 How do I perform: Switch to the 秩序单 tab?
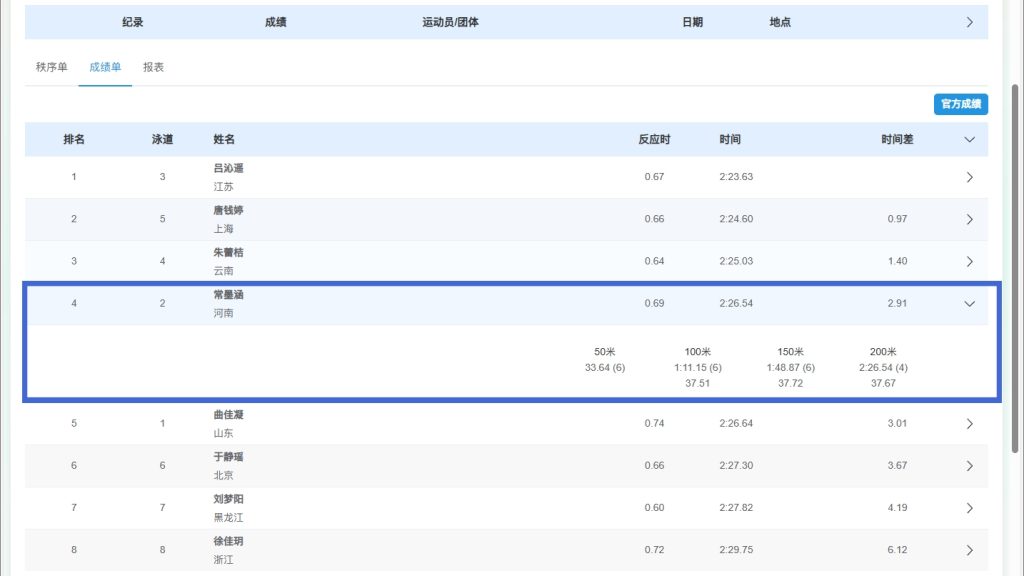click(51, 68)
